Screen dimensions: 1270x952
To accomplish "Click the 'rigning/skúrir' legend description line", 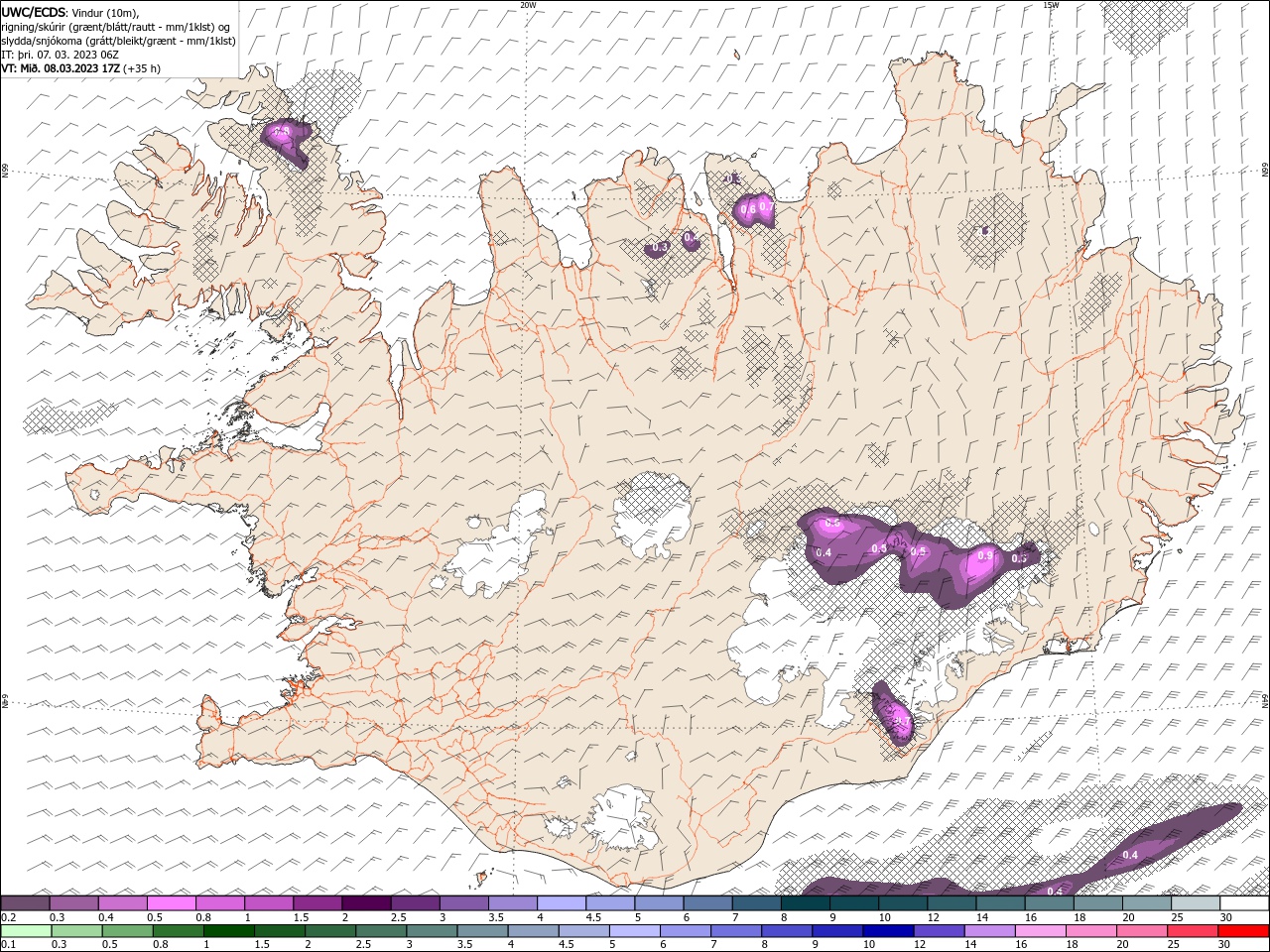I will (115, 27).
